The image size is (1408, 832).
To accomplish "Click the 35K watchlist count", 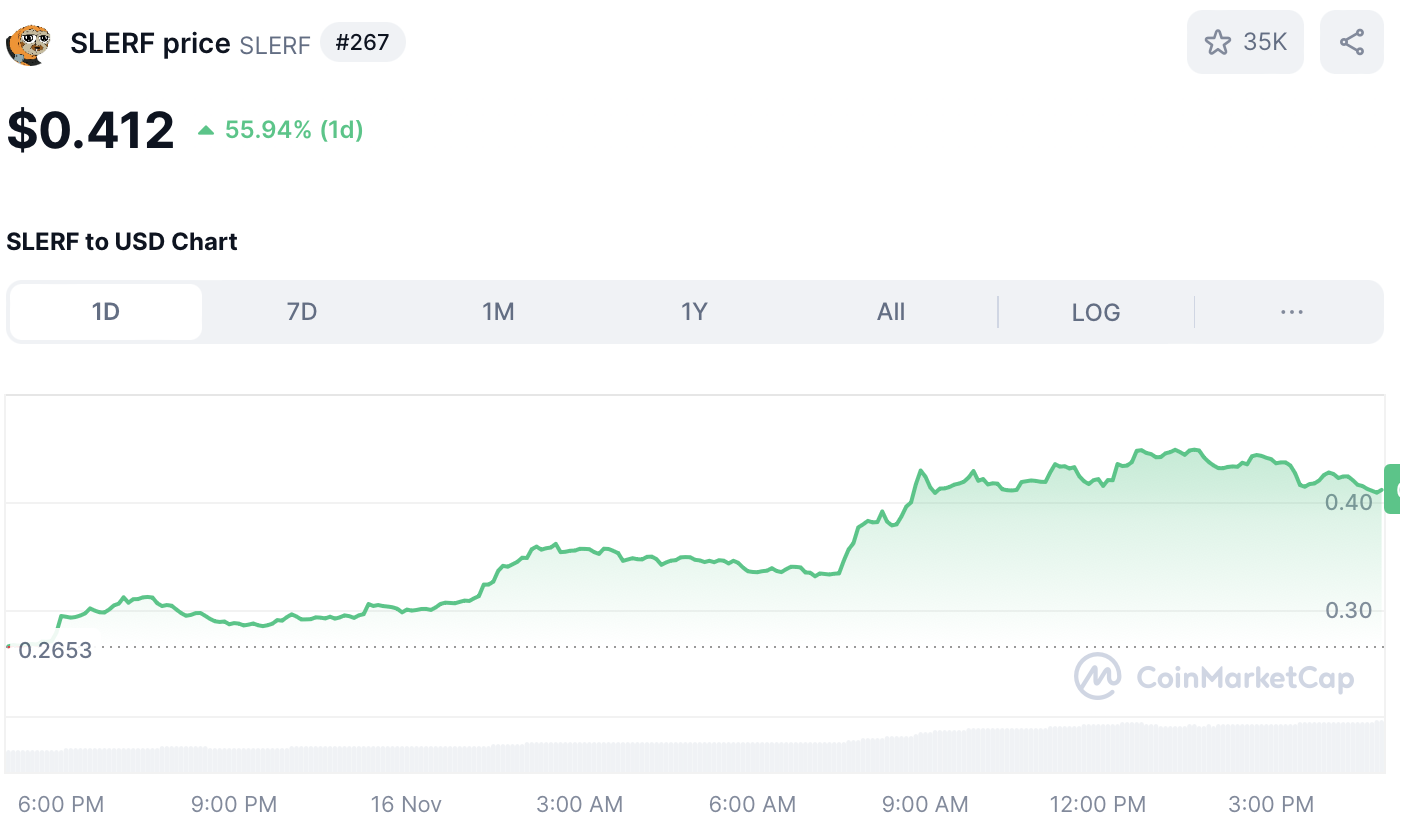I will tap(1265, 42).
